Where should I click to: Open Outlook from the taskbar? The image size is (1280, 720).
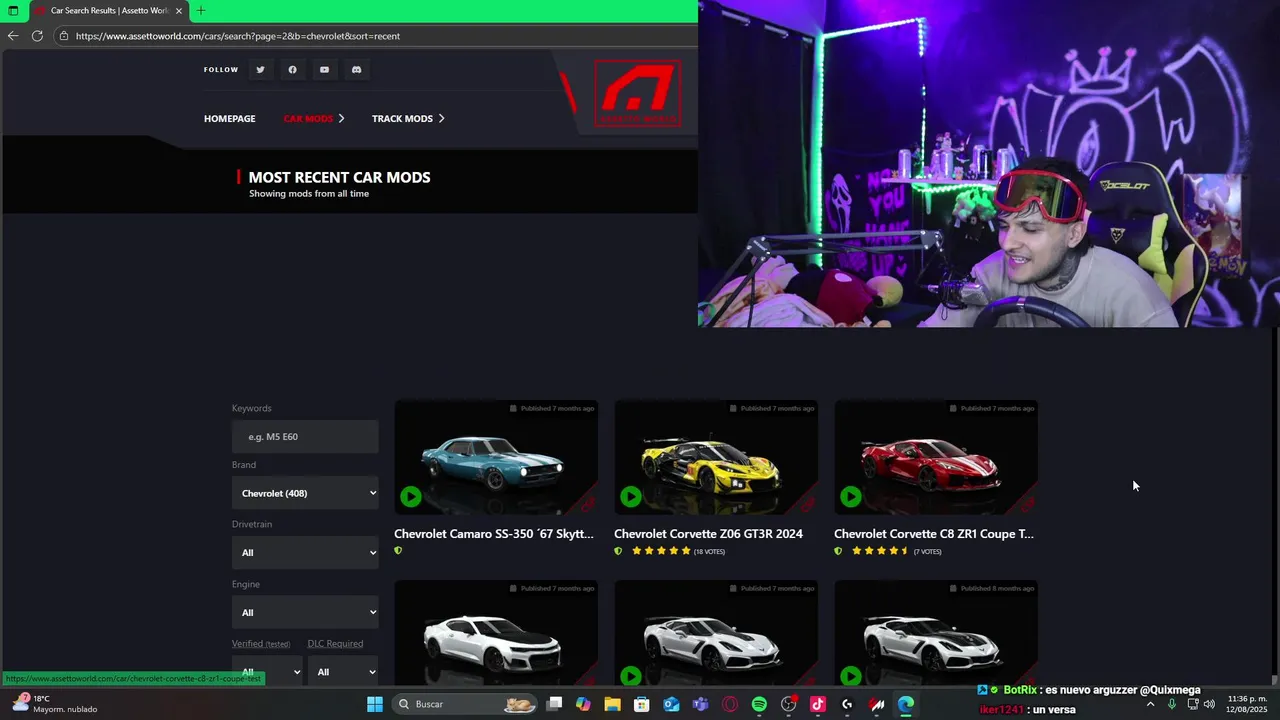click(x=671, y=704)
